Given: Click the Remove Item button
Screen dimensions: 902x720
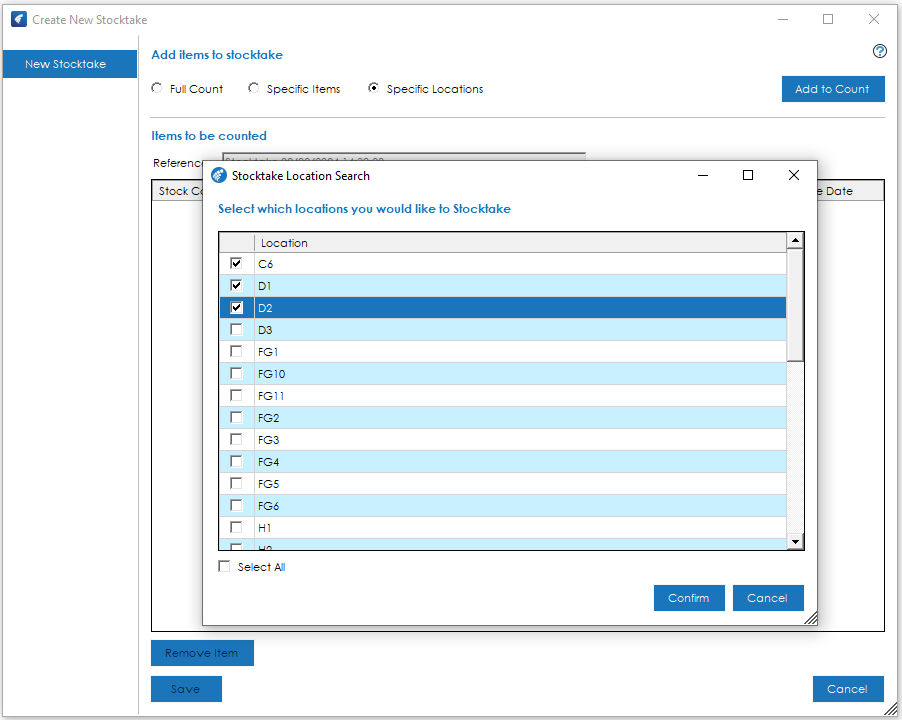Looking at the screenshot, I should click(x=202, y=652).
